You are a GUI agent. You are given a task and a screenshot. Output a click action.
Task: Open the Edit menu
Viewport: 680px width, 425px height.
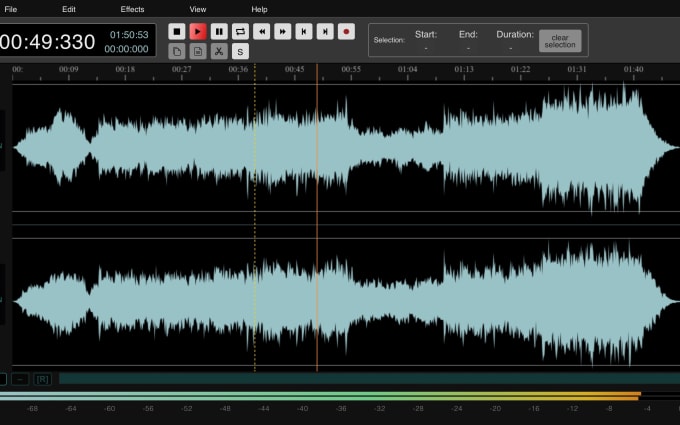pyautogui.click(x=69, y=9)
